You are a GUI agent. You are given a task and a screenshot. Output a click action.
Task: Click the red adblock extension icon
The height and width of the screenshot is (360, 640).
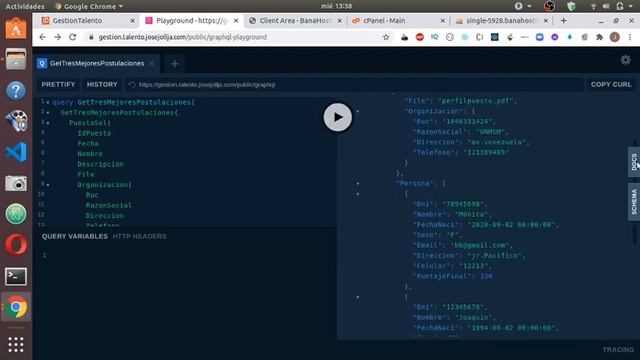point(420,37)
